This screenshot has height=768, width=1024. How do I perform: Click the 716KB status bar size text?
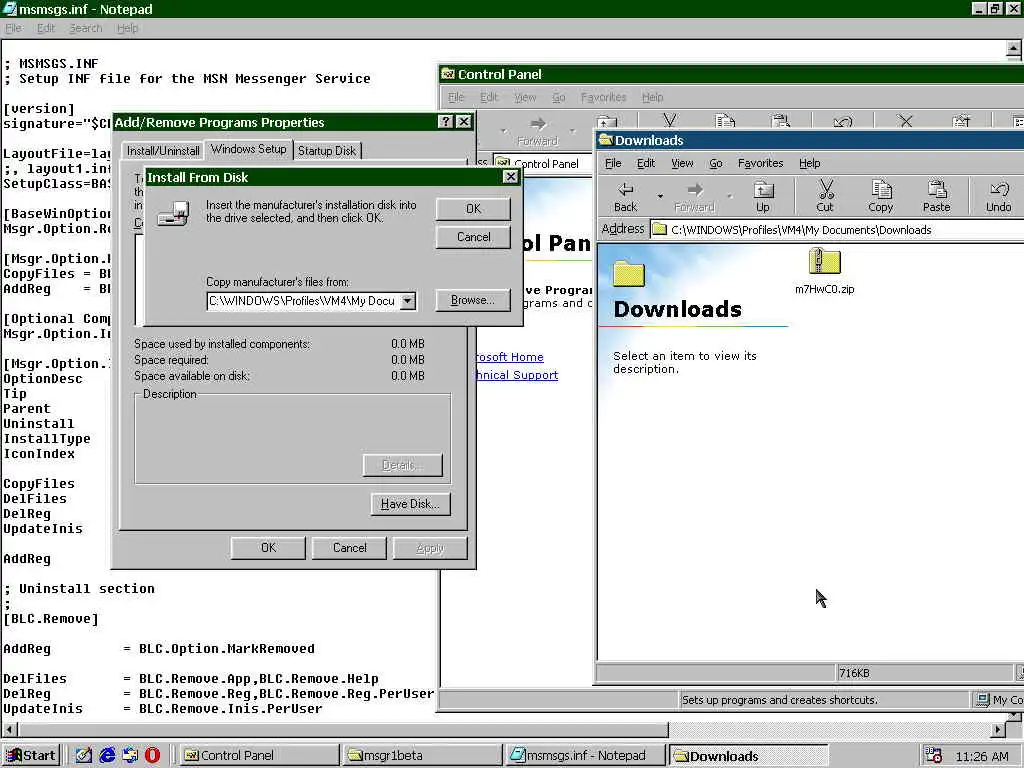click(x=854, y=673)
